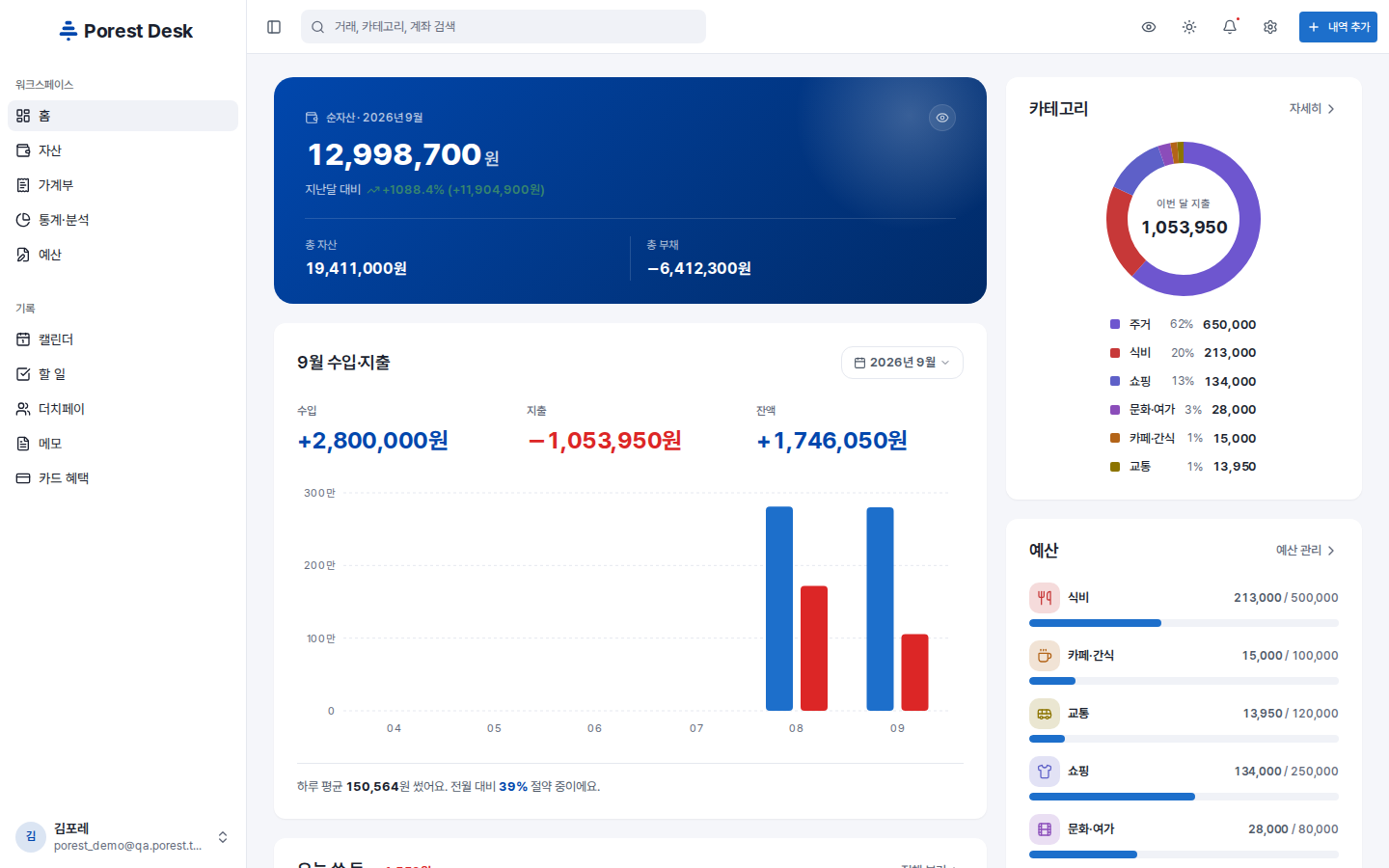Click the blue income bar for 08
The width and height of the screenshot is (1389, 868).
(x=779, y=609)
